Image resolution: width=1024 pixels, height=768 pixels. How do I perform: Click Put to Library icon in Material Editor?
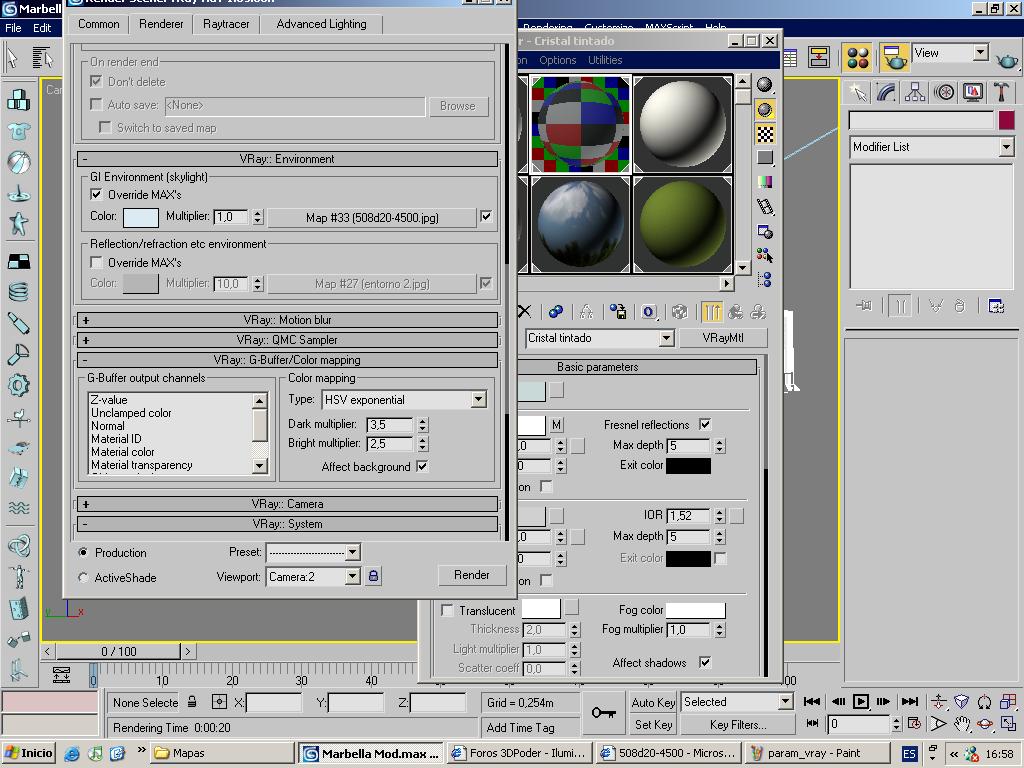618,312
